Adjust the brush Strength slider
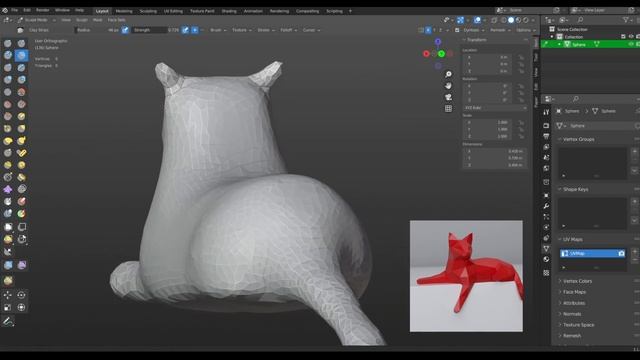Image resolution: width=640 pixels, height=360 pixels. click(x=156, y=30)
